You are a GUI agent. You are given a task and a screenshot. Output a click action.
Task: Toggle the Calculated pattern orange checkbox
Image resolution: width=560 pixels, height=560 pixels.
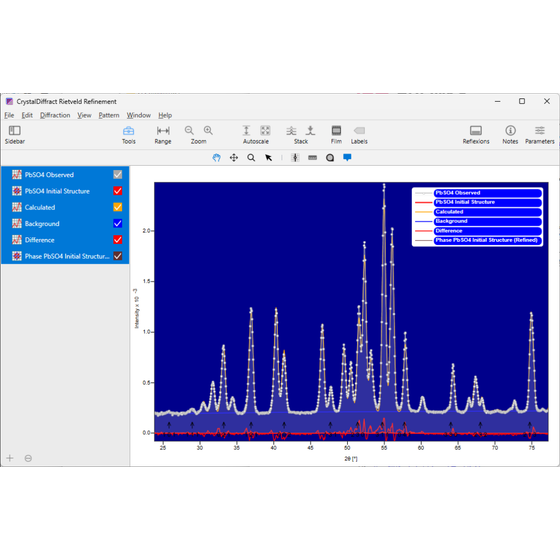[118, 207]
